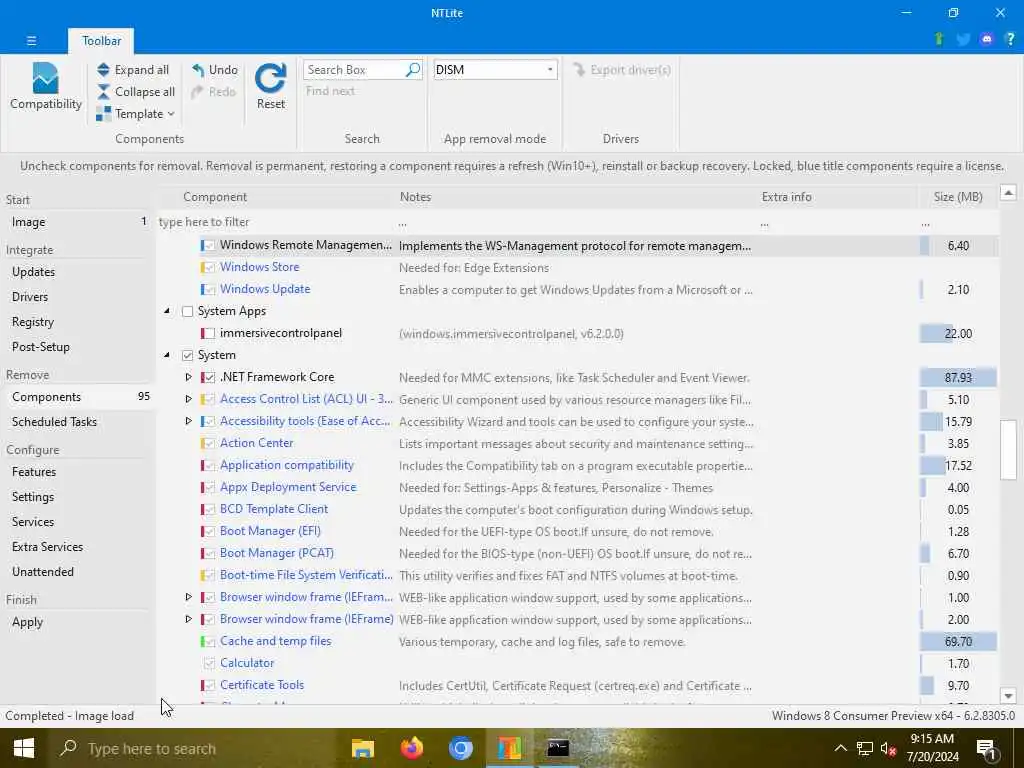Click the search magnifier icon
The width and height of the screenshot is (1024, 768).
(413, 69)
